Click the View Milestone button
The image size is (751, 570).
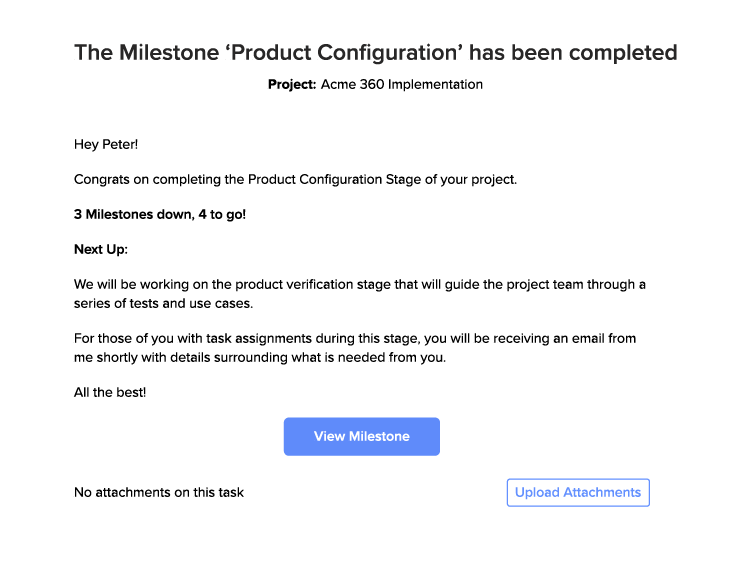click(x=361, y=437)
